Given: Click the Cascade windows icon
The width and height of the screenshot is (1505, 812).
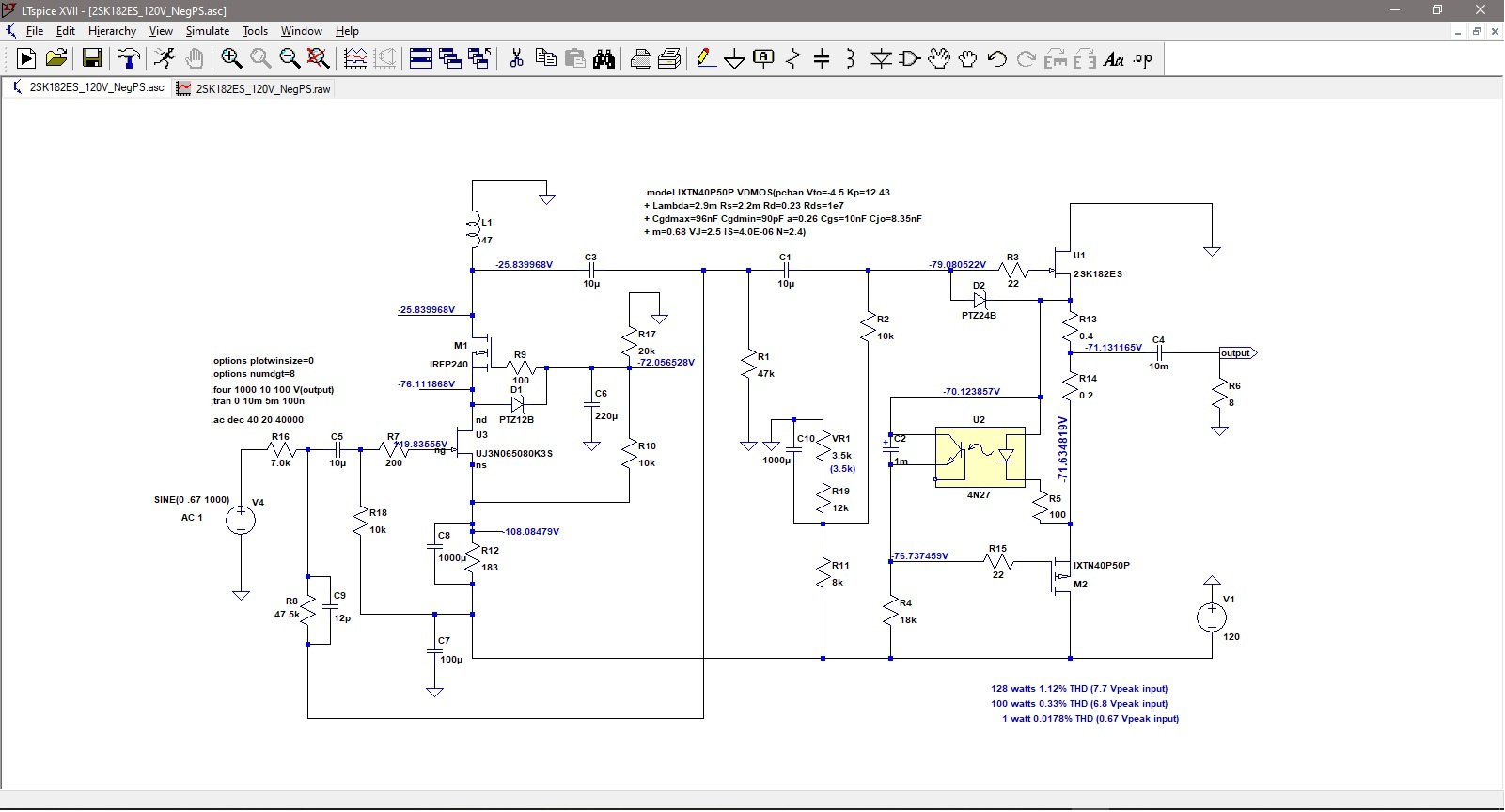Looking at the screenshot, I should pyautogui.click(x=450, y=58).
